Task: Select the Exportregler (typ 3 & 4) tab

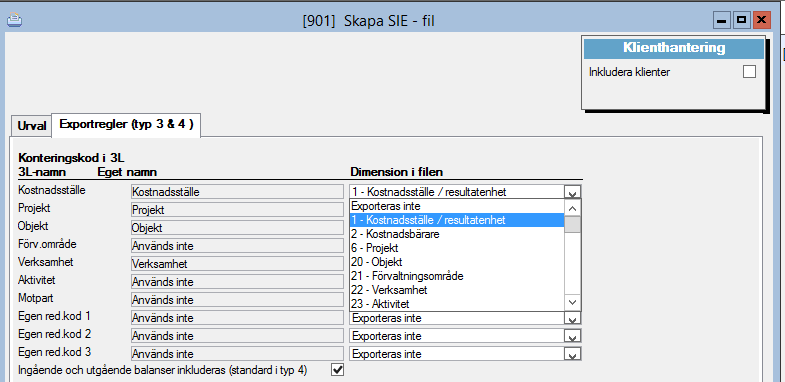Action: (126, 125)
